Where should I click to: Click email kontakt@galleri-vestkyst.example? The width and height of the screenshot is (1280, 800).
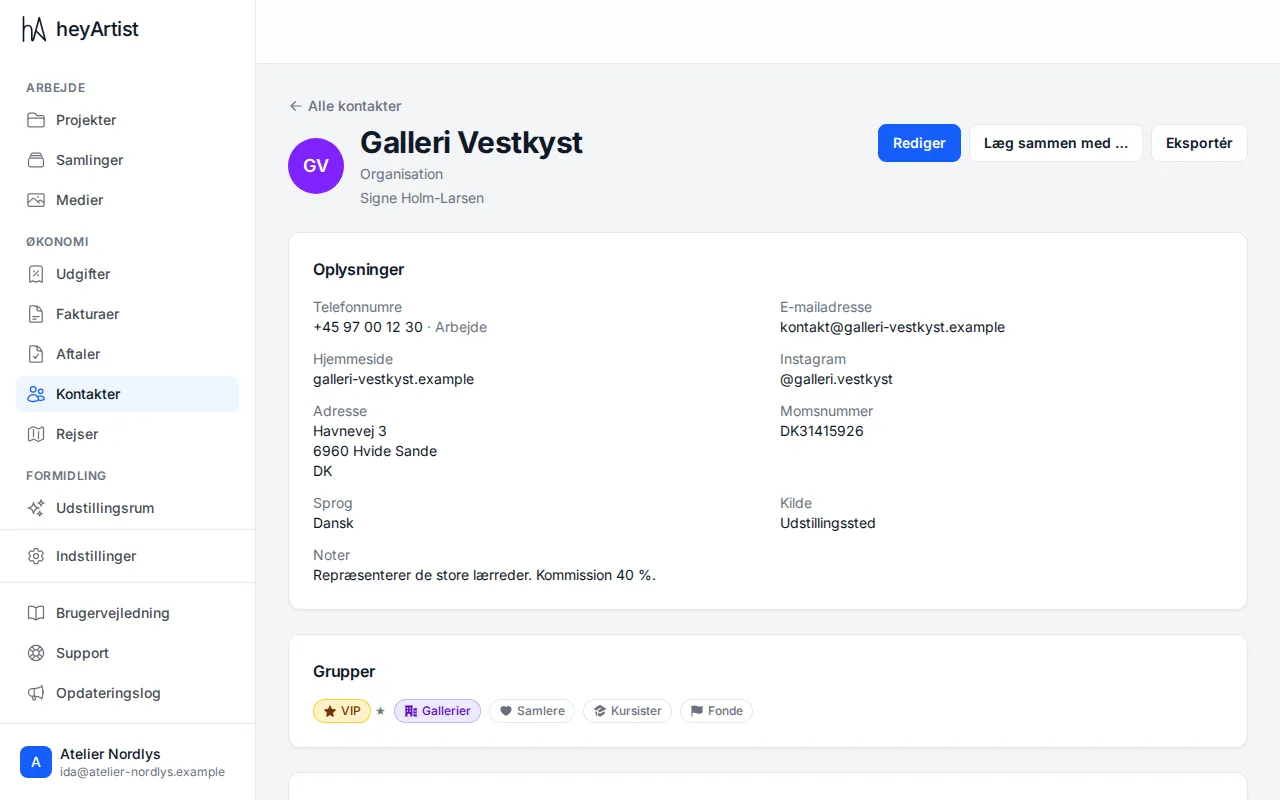click(x=892, y=327)
